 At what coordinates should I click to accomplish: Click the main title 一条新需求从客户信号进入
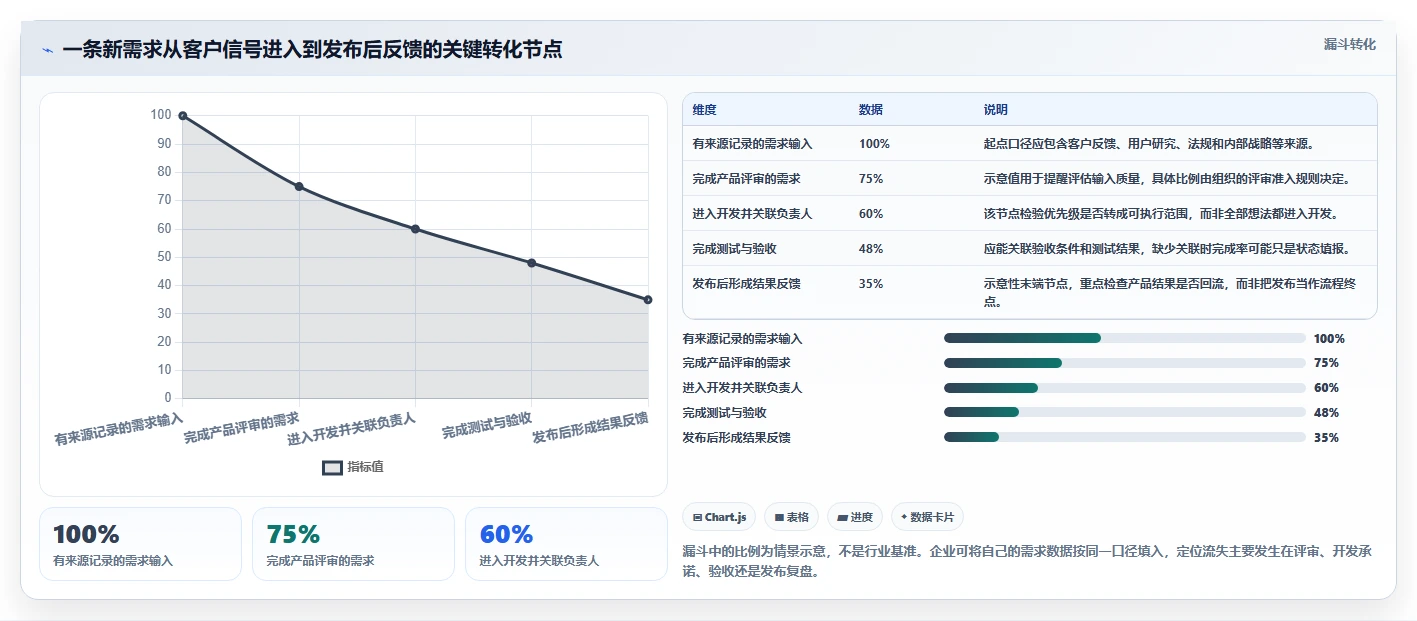point(311,50)
